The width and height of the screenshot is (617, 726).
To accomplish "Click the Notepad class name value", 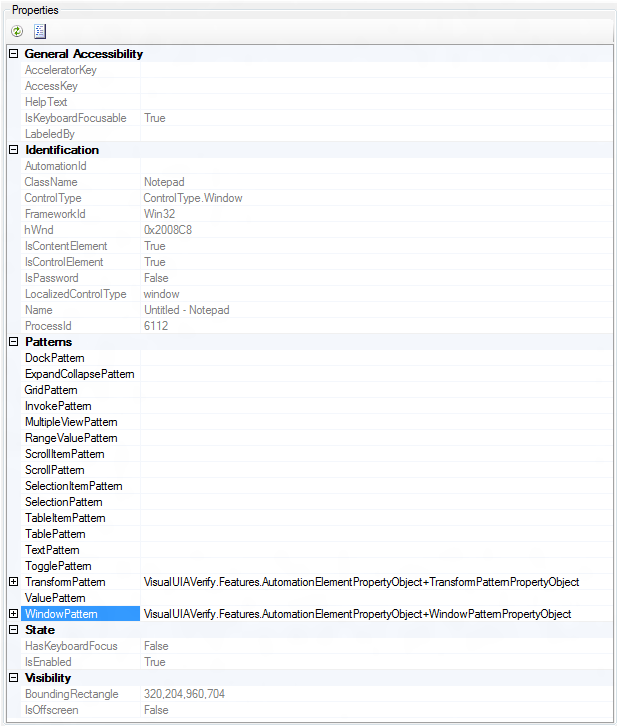I will pos(164,182).
